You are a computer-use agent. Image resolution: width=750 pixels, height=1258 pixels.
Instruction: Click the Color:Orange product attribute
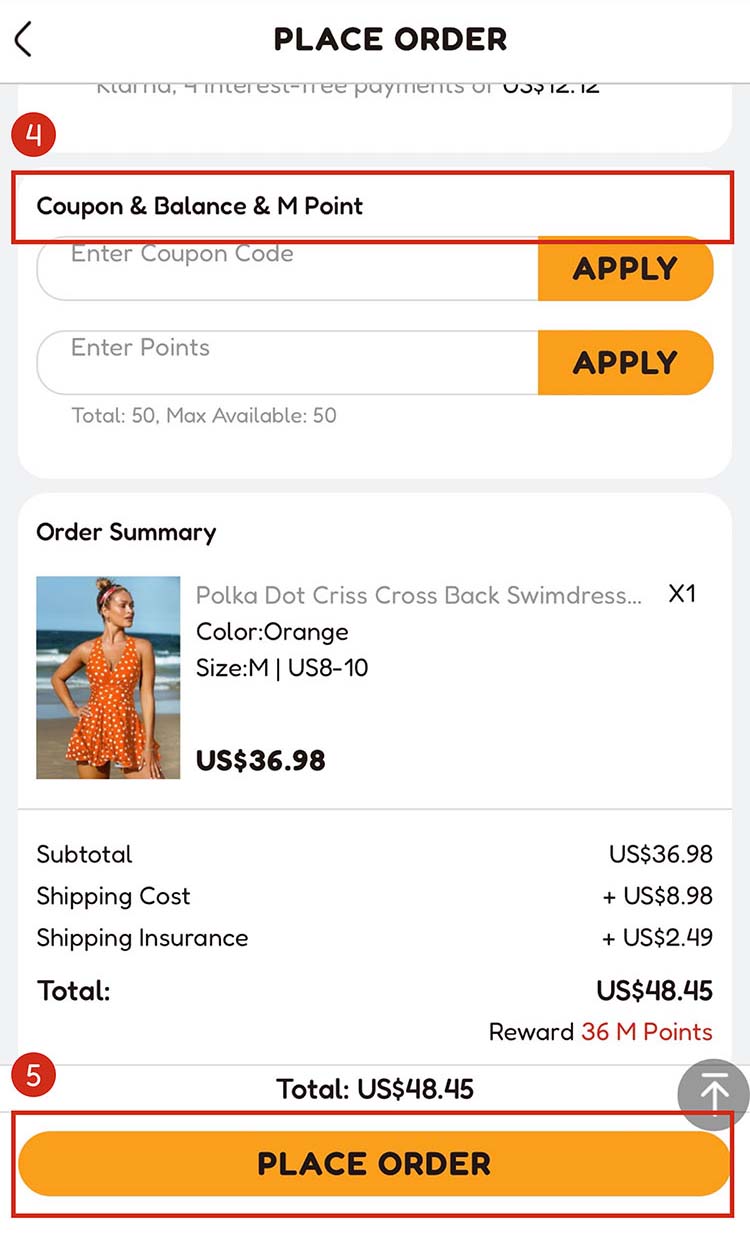click(x=272, y=632)
